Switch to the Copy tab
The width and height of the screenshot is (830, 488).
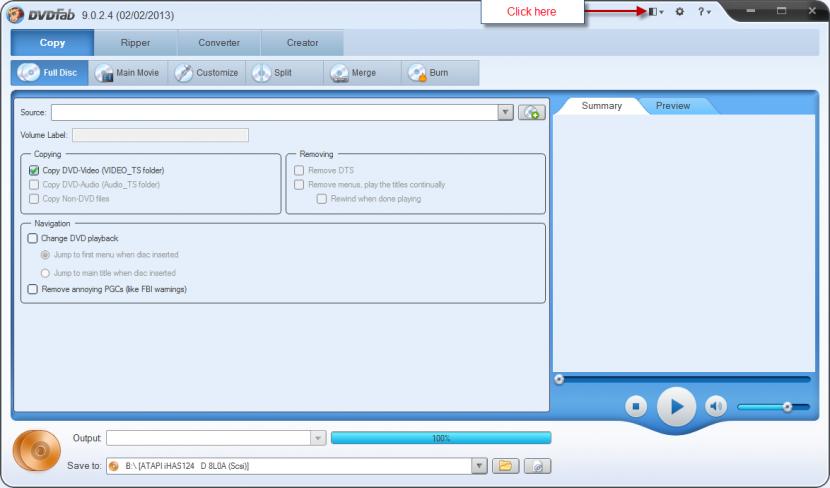(52, 43)
